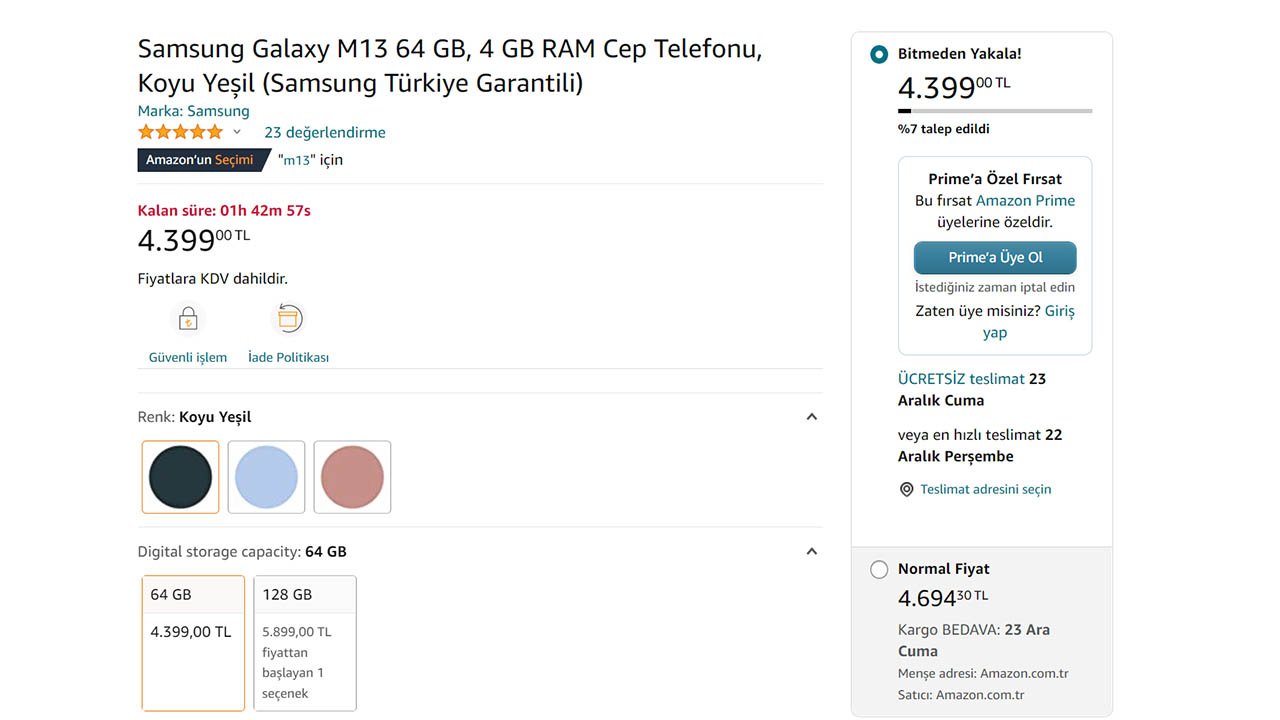The image size is (1280, 720).
Task: Click the five-star rating icons
Action: (x=180, y=132)
